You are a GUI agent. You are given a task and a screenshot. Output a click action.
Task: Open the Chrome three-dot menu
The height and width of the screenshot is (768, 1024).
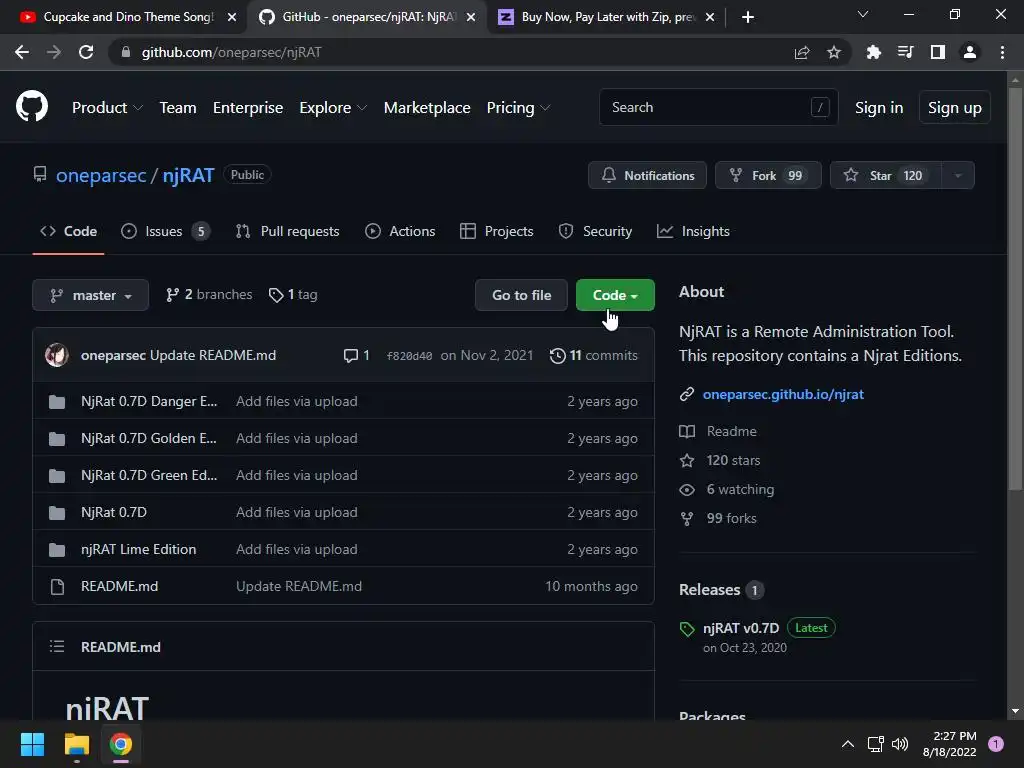[1002, 52]
